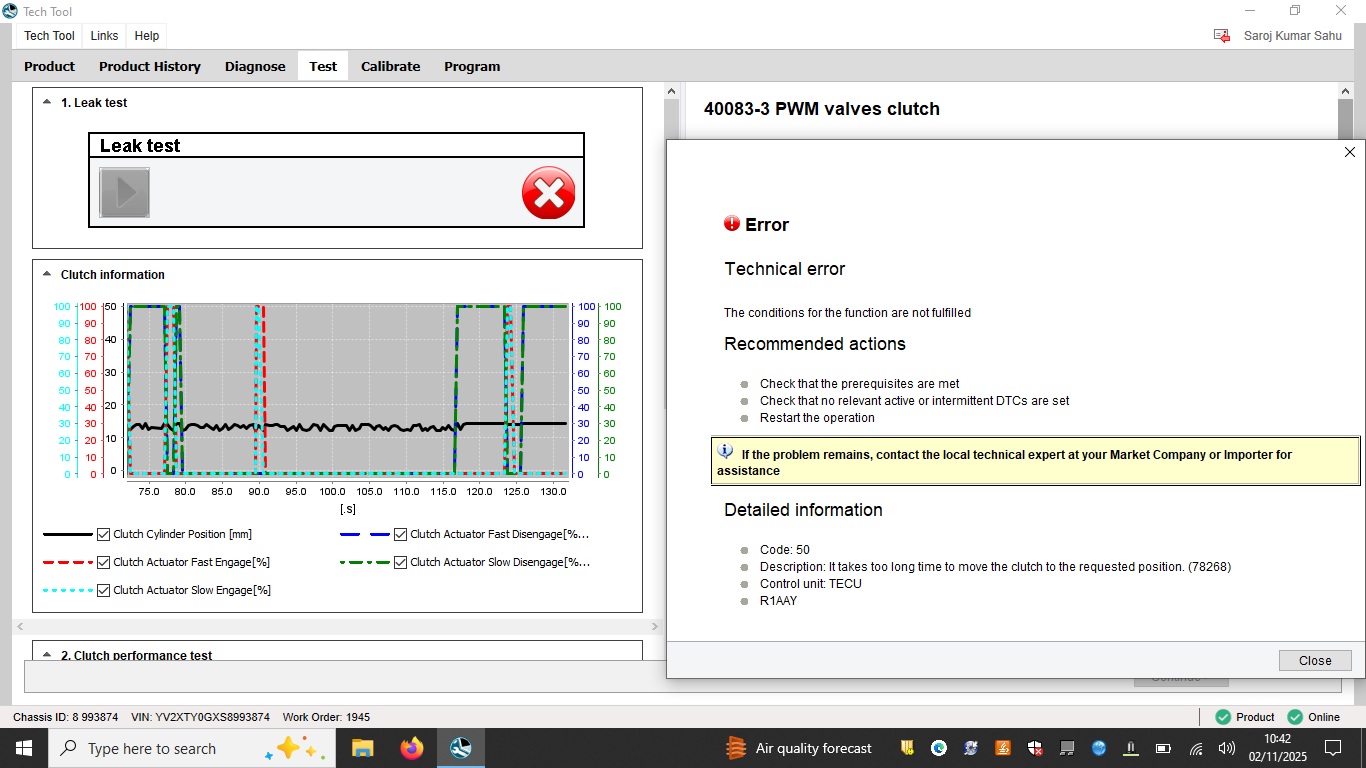Switch to the Program tab

[x=472, y=66]
